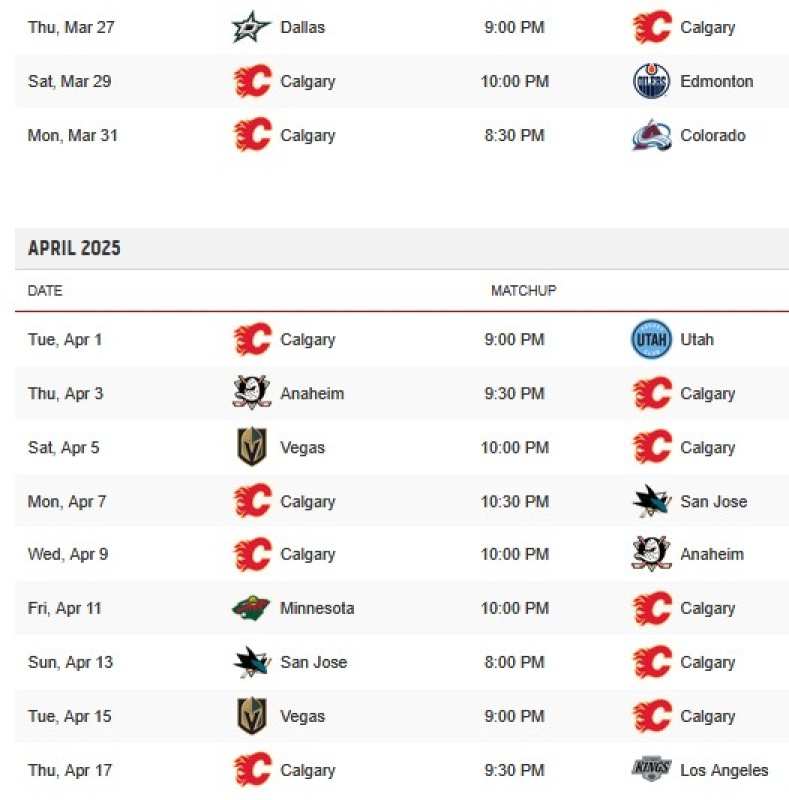The image size is (789, 800).
Task: Open the Edmonton team link
Action: (717, 81)
